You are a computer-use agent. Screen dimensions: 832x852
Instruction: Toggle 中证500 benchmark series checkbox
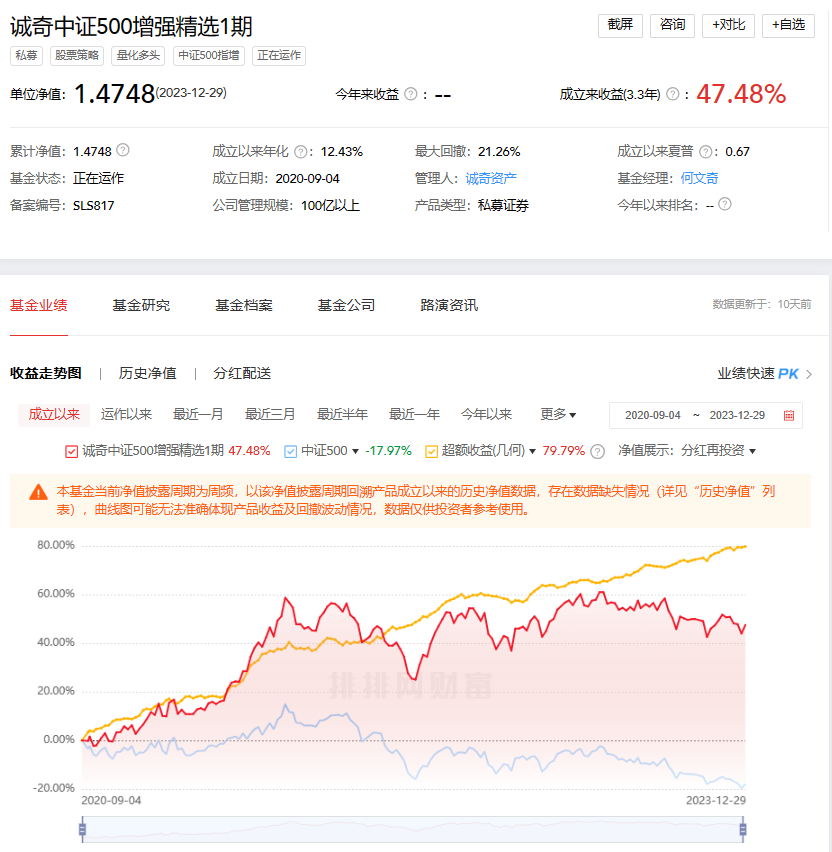click(x=291, y=452)
